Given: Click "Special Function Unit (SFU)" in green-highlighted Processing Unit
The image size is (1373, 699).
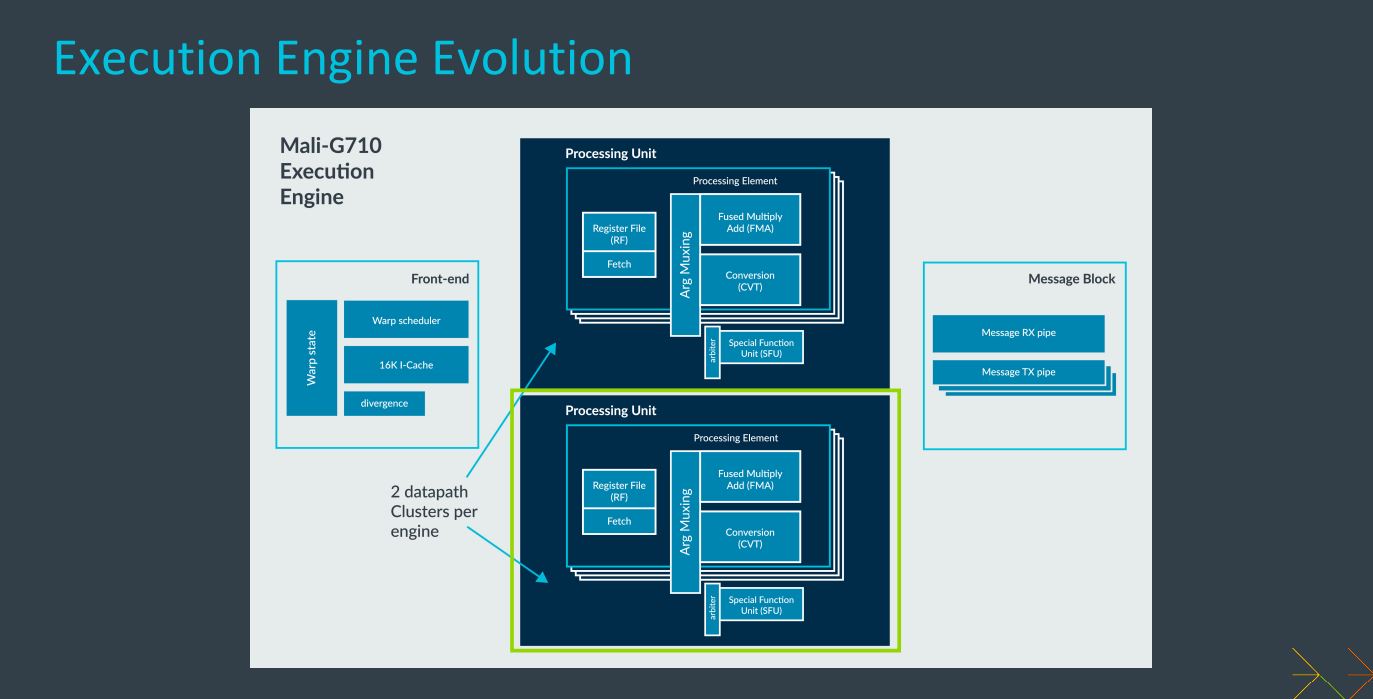Looking at the screenshot, I should coord(762,605).
